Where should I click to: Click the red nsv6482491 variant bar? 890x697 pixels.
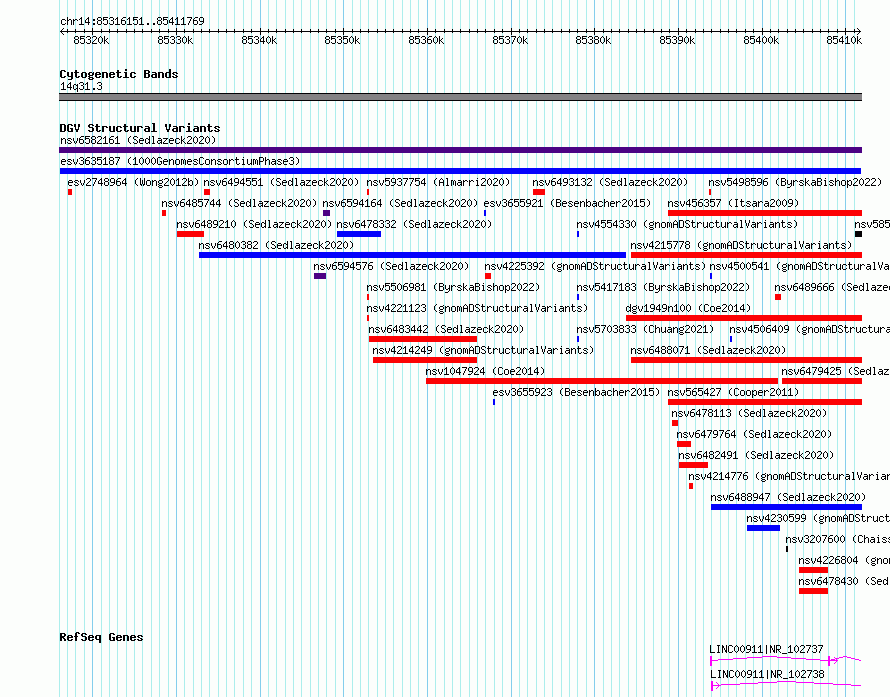tap(694, 465)
